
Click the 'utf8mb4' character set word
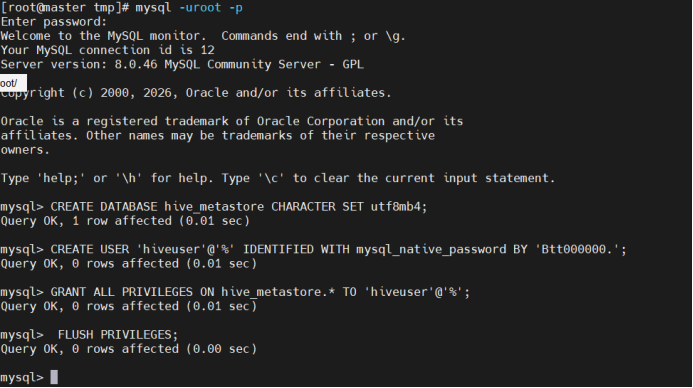pos(399,207)
